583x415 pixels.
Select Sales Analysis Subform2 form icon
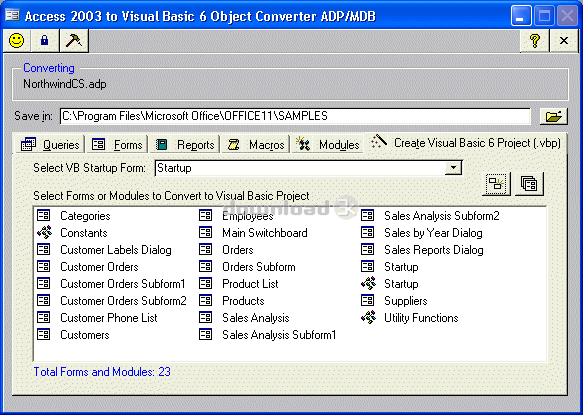tap(367, 215)
